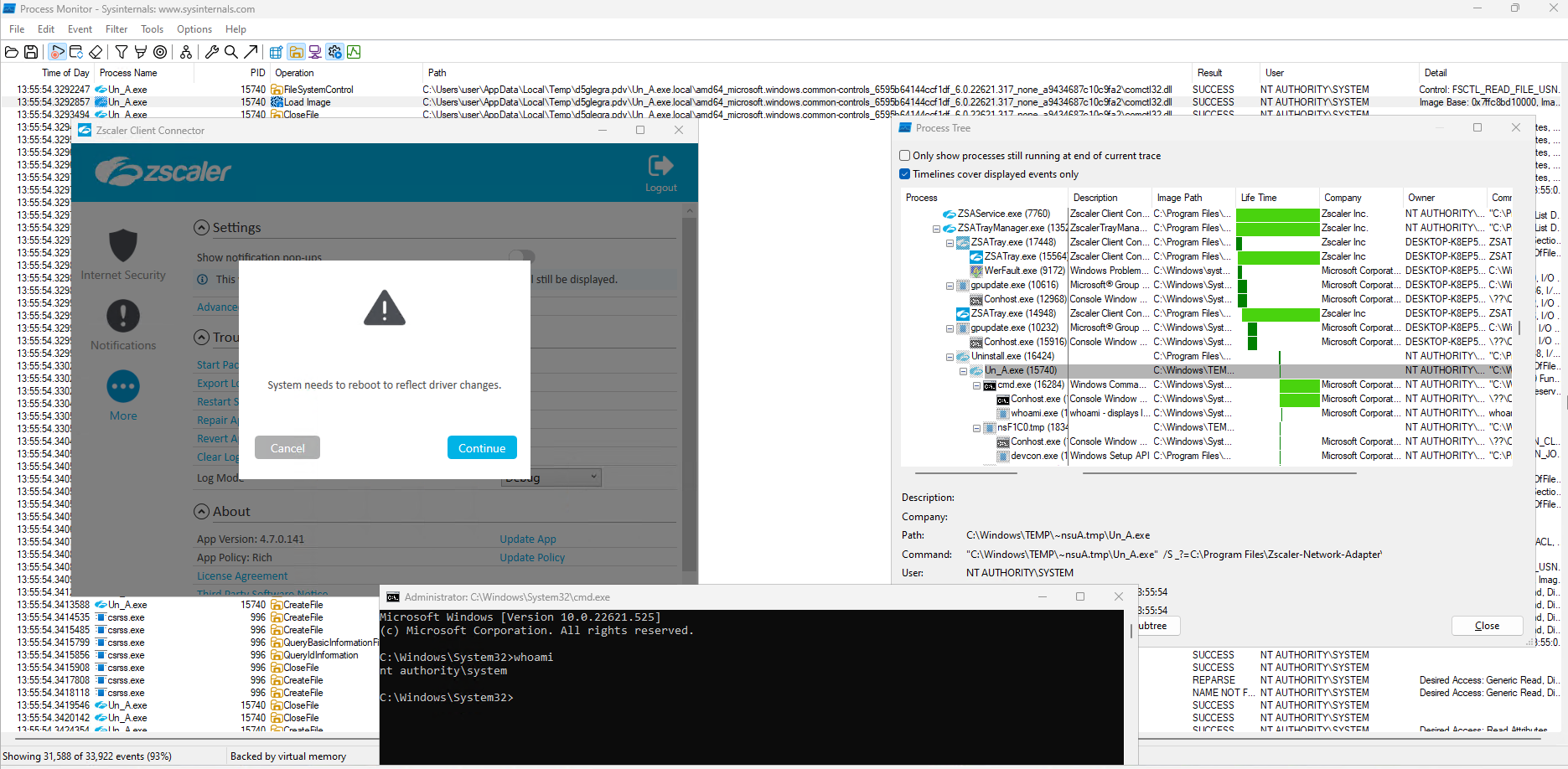Screen dimensions: 1568x769
Task: Collapse gpupdate.exe (10616) tree node
Action: (950, 286)
